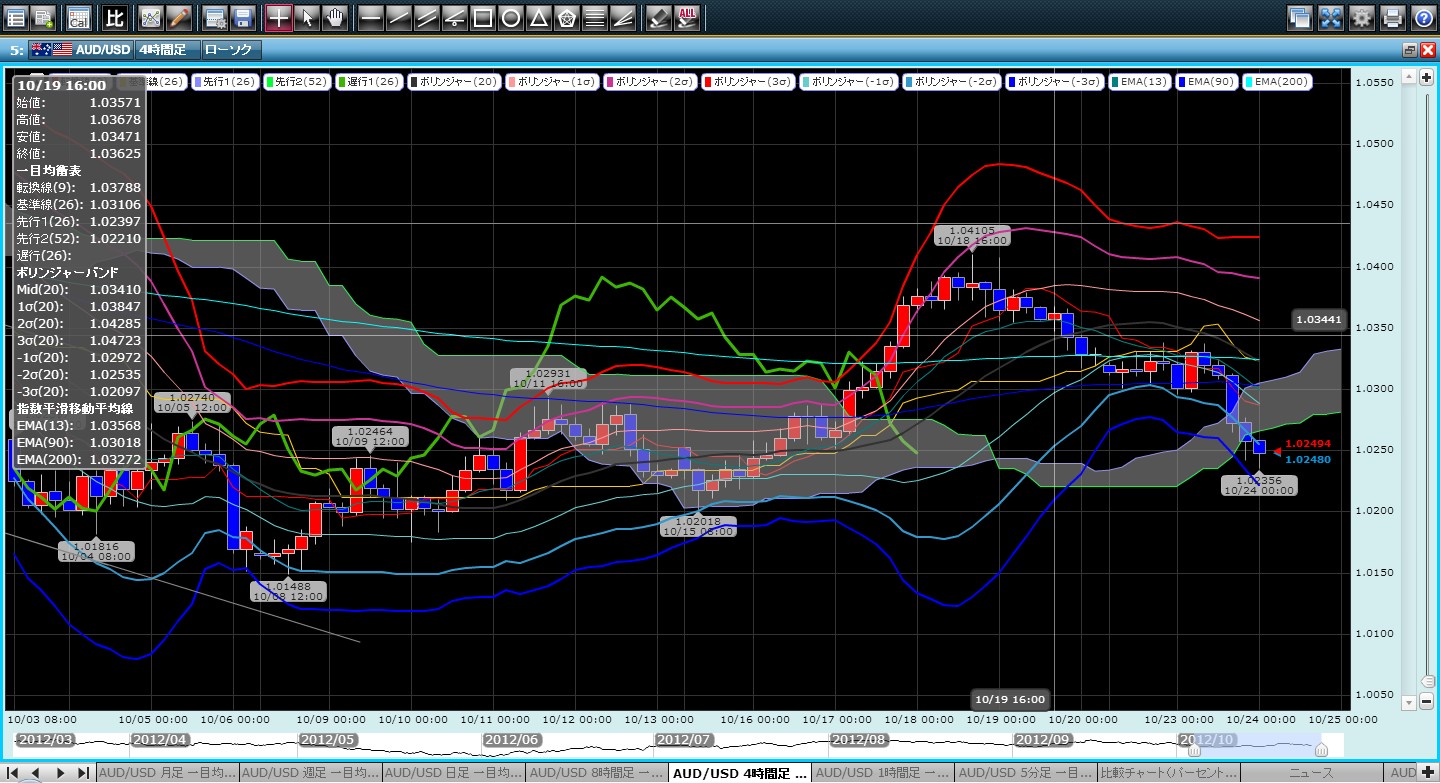Open the print icon in toolbar

pos(1392,17)
